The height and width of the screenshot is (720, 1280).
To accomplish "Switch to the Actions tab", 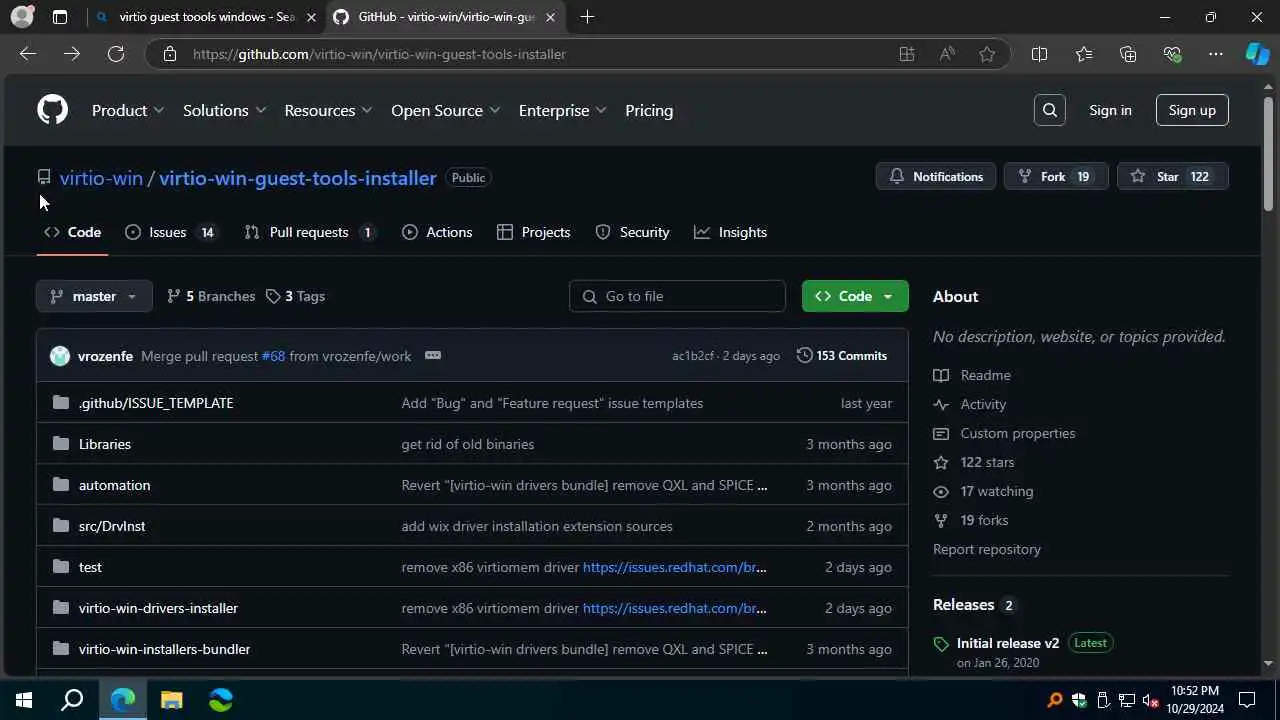I will 437,232.
